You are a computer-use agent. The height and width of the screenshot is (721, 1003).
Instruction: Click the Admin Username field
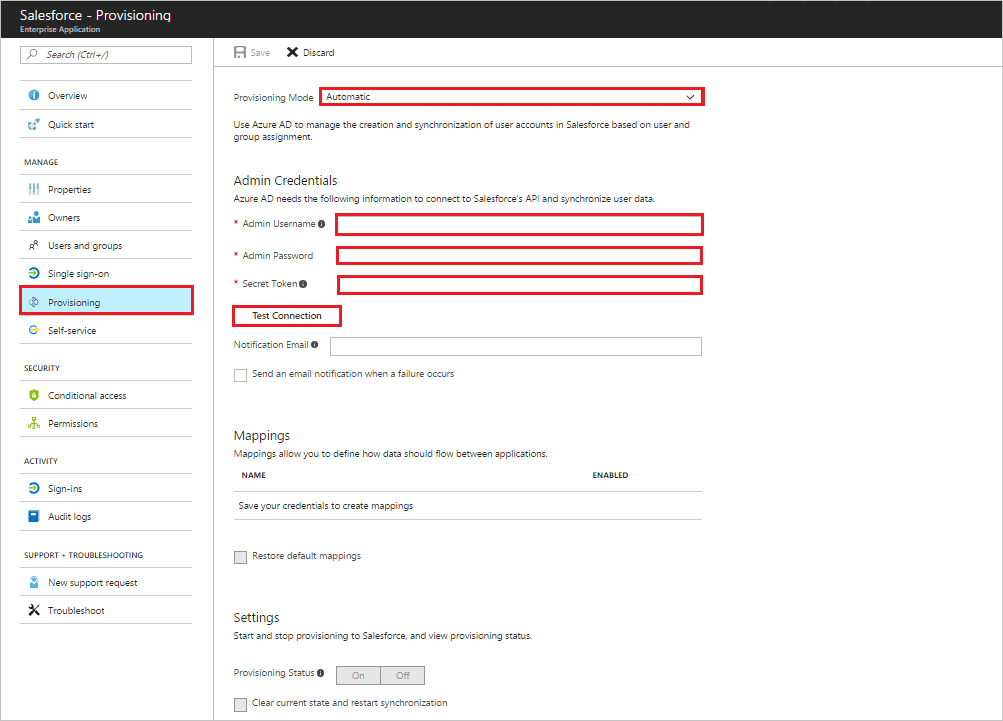519,224
